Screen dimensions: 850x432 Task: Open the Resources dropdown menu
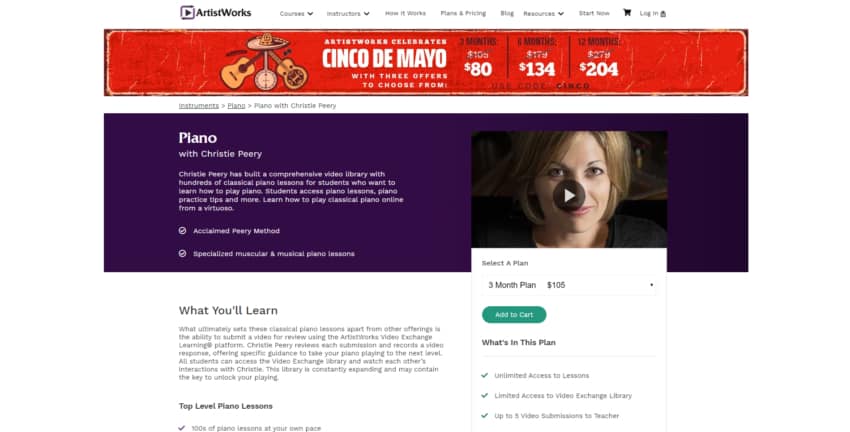tap(543, 14)
